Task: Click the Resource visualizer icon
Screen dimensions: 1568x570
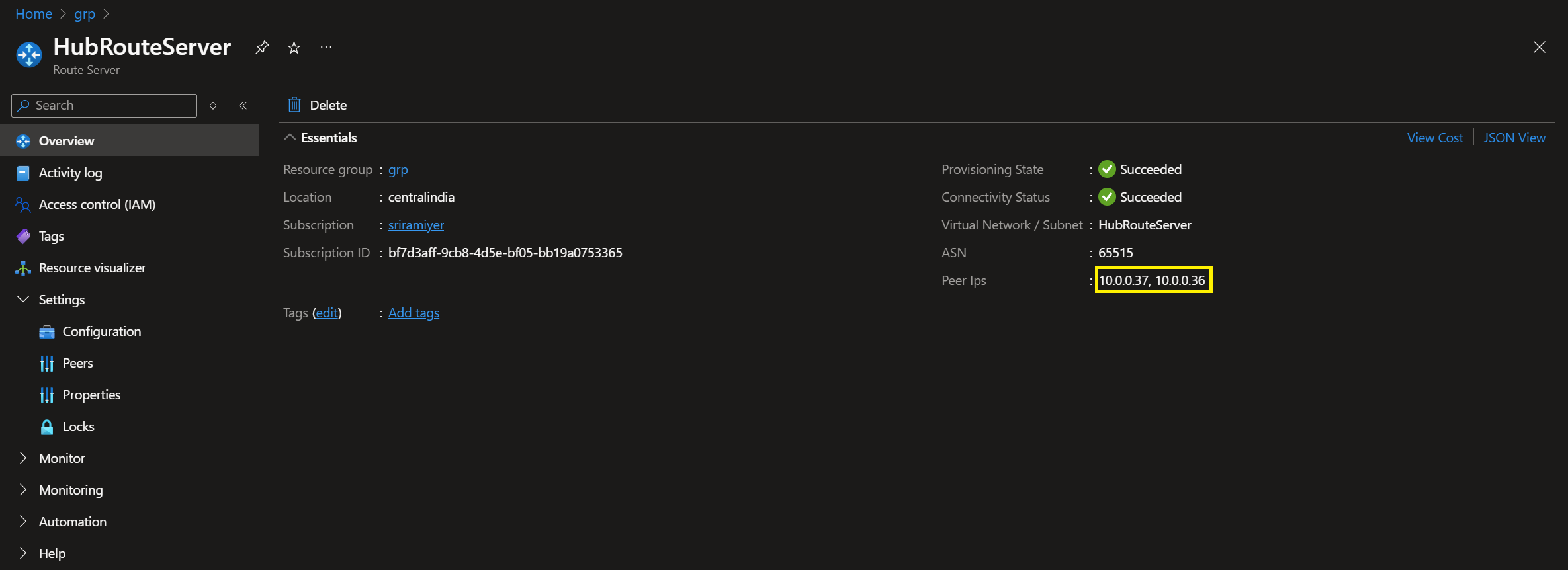Action: click(x=23, y=268)
